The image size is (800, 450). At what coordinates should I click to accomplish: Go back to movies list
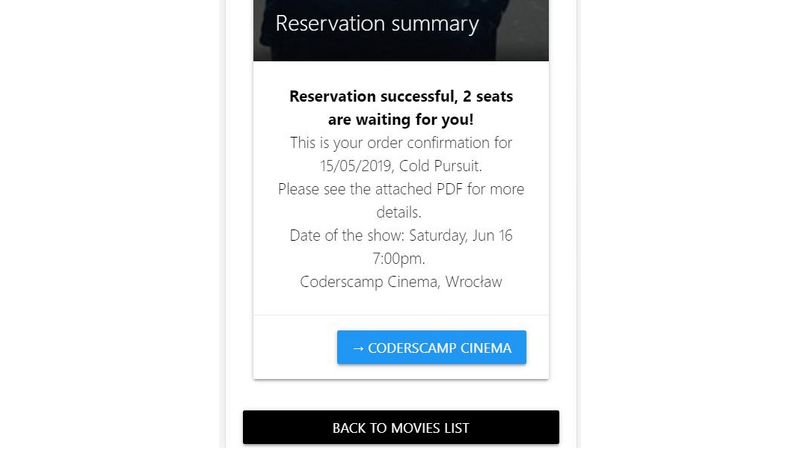[401, 428]
